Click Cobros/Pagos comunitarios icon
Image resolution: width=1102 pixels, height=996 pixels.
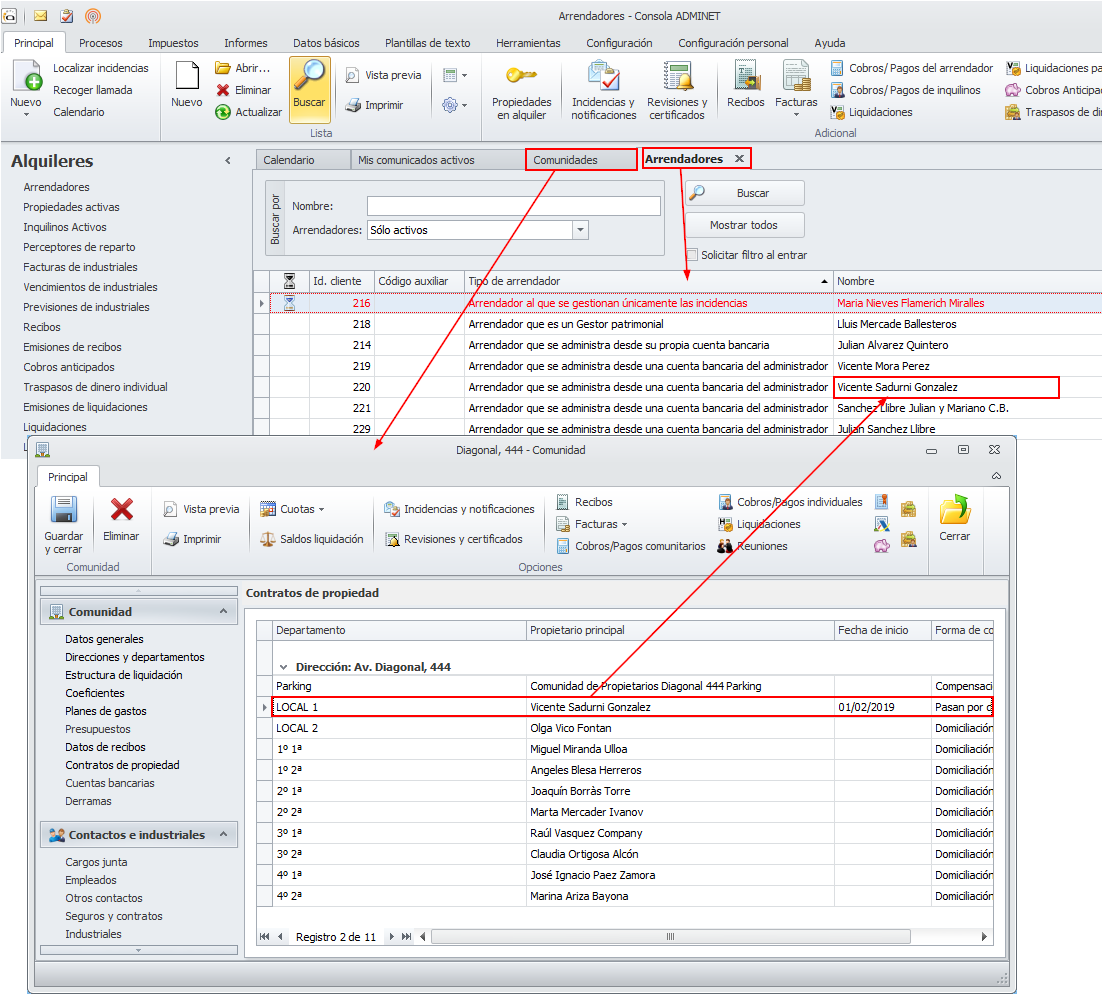tap(563, 546)
